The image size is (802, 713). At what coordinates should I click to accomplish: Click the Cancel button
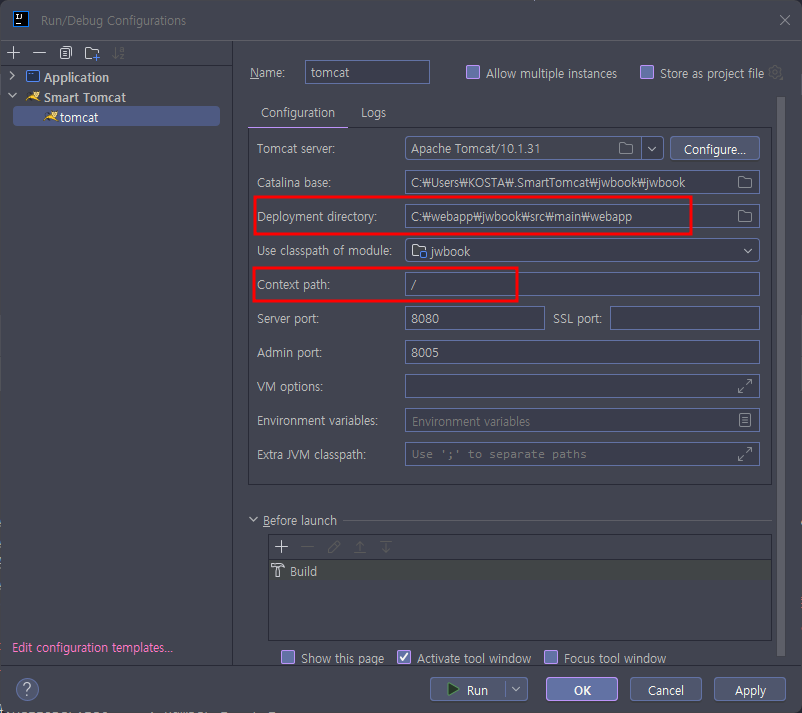coord(665,689)
